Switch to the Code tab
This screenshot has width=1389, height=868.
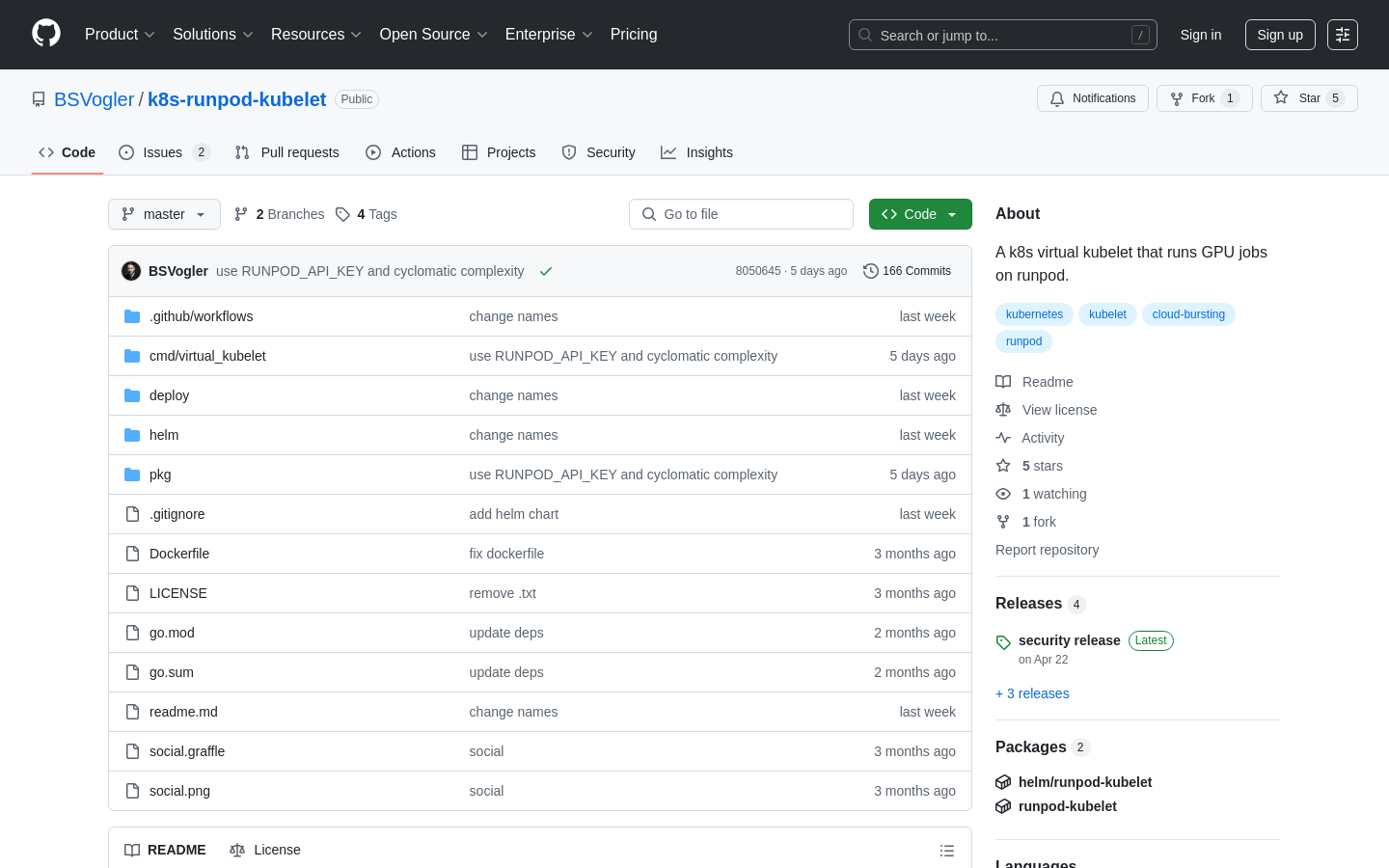coord(68,152)
